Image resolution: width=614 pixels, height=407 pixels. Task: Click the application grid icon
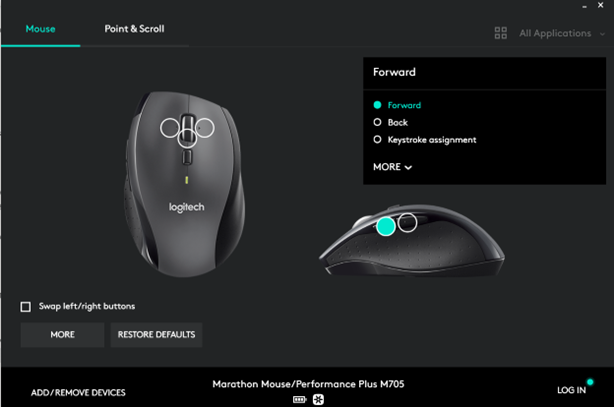(x=500, y=33)
